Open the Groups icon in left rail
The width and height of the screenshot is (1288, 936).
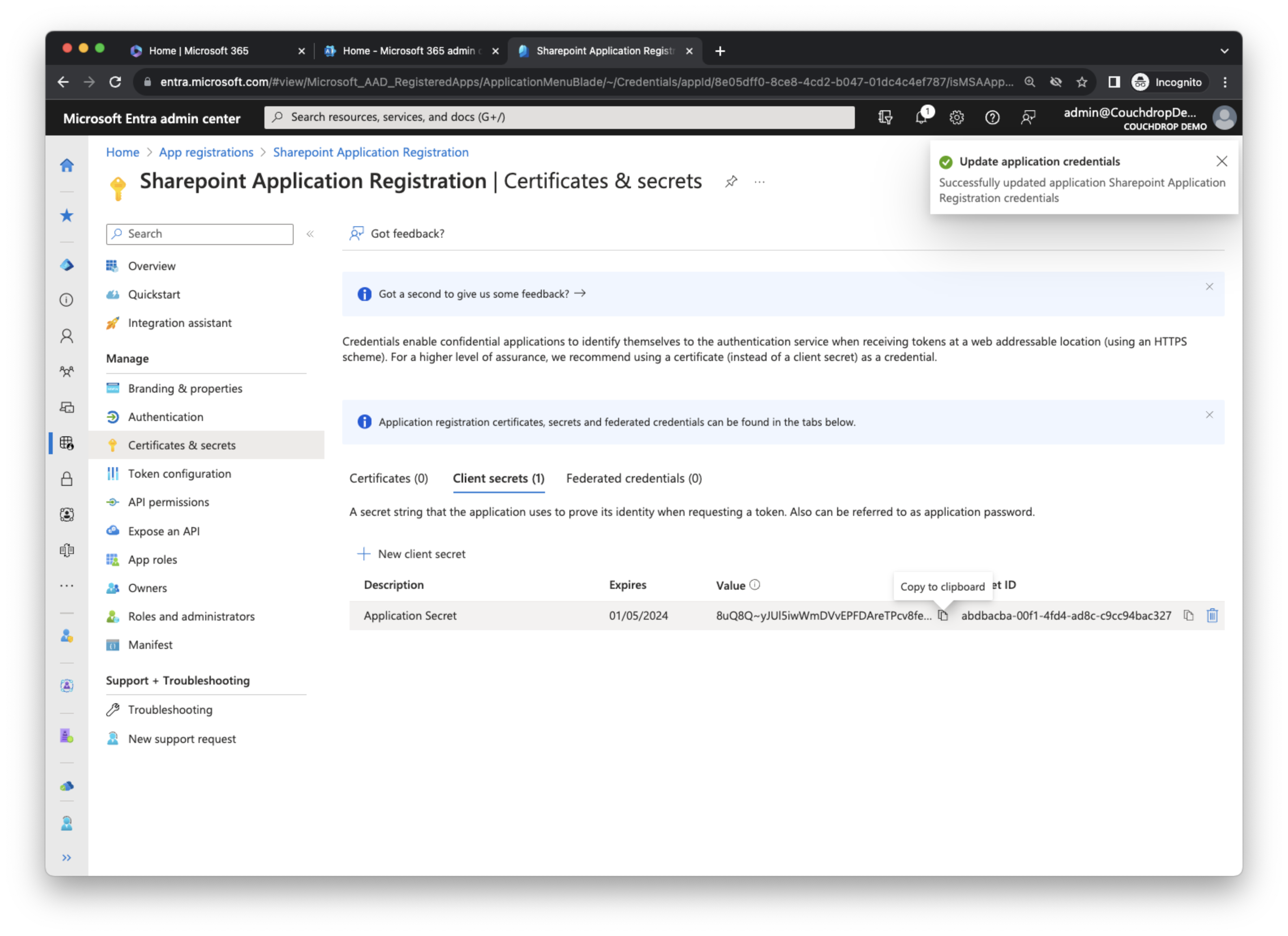click(67, 372)
